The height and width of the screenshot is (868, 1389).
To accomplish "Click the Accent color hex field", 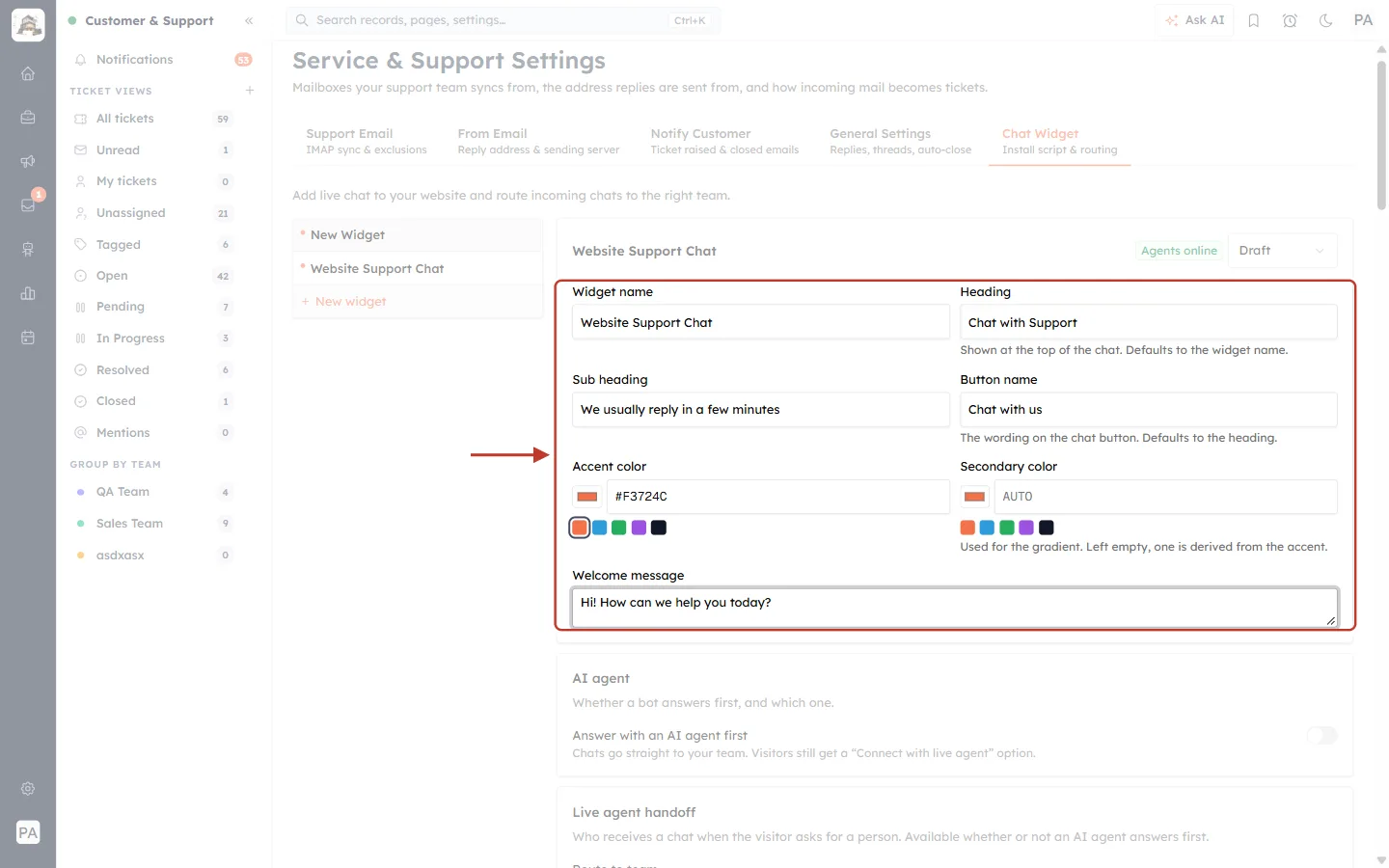I will (x=778, y=497).
